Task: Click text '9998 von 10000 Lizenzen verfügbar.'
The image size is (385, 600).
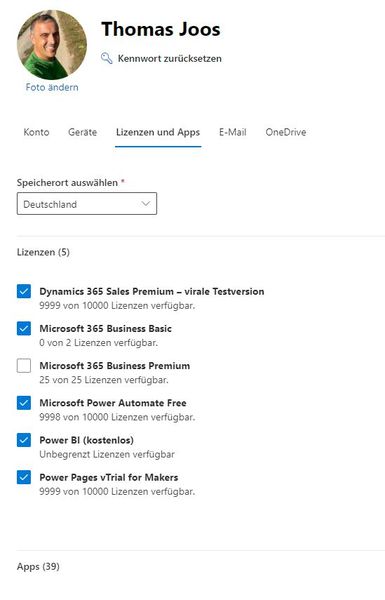Action: [117, 417]
